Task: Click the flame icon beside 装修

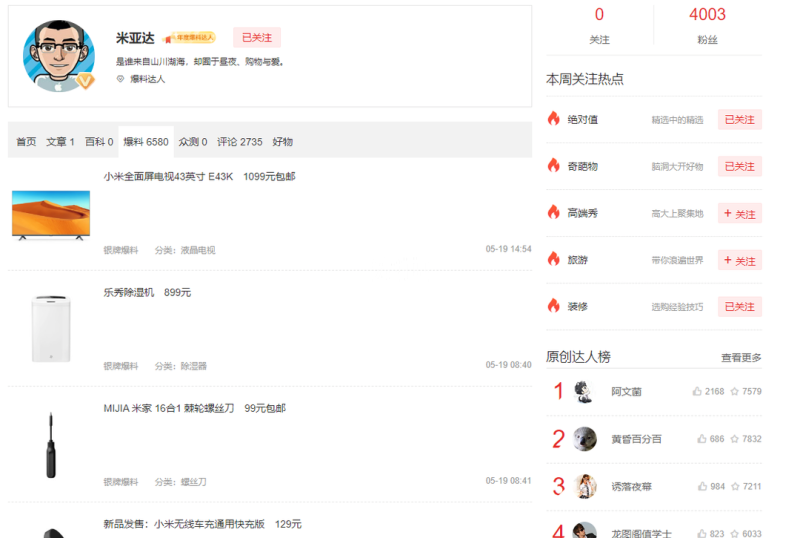Action: click(553, 306)
